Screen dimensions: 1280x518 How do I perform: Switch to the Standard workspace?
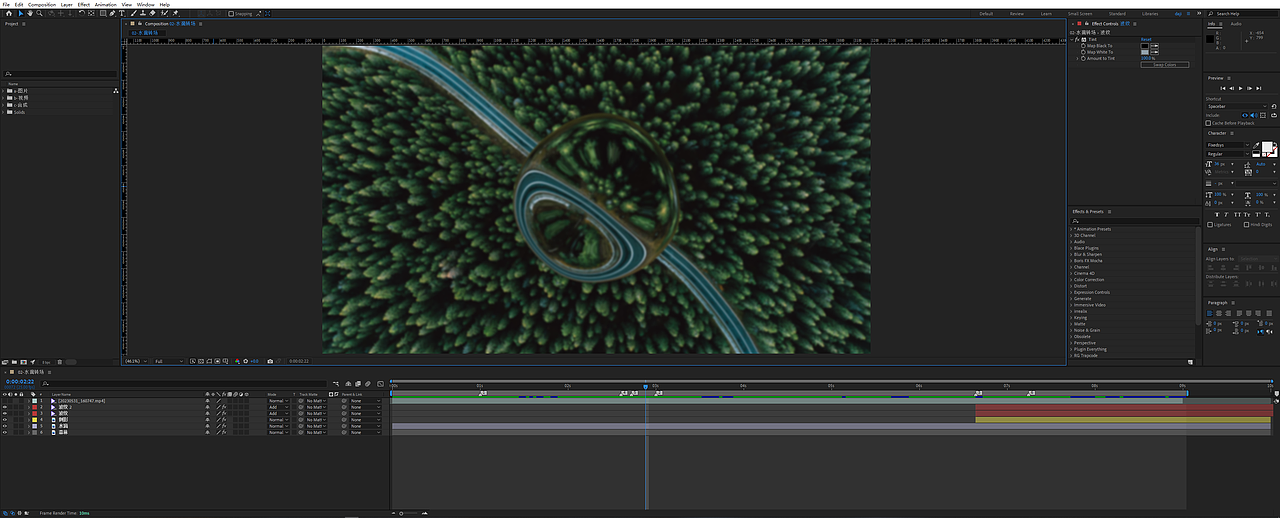click(1117, 14)
